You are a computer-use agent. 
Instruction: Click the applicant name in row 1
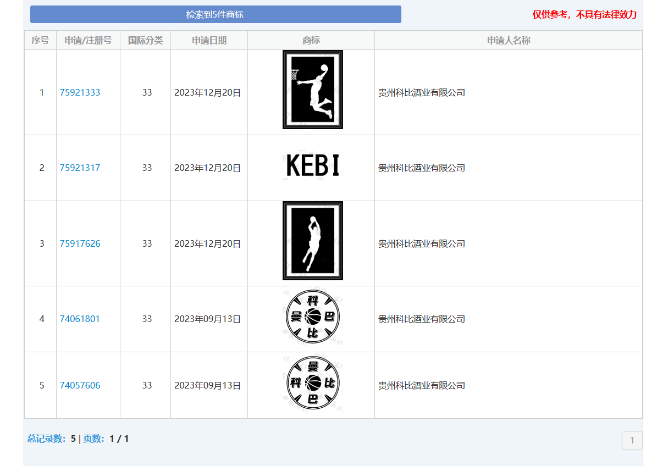tap(422, 93)
